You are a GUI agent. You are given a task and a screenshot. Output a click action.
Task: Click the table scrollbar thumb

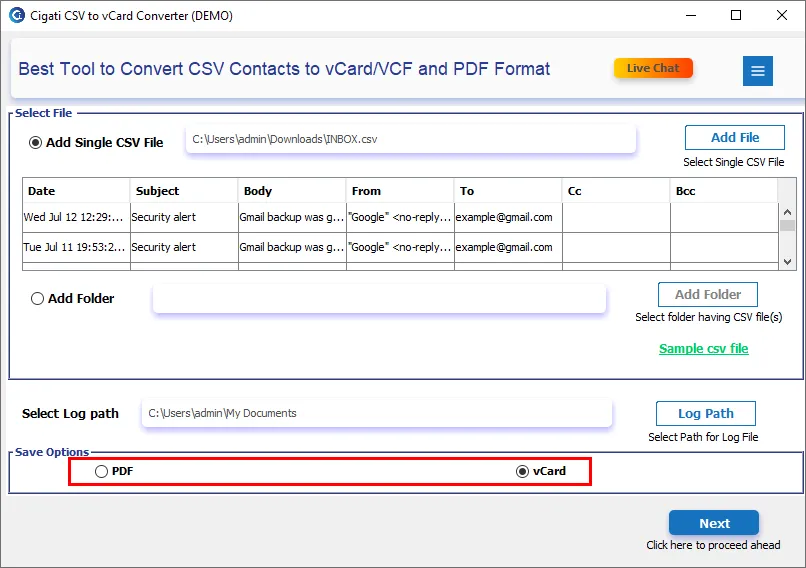click(x=787, y=225)
